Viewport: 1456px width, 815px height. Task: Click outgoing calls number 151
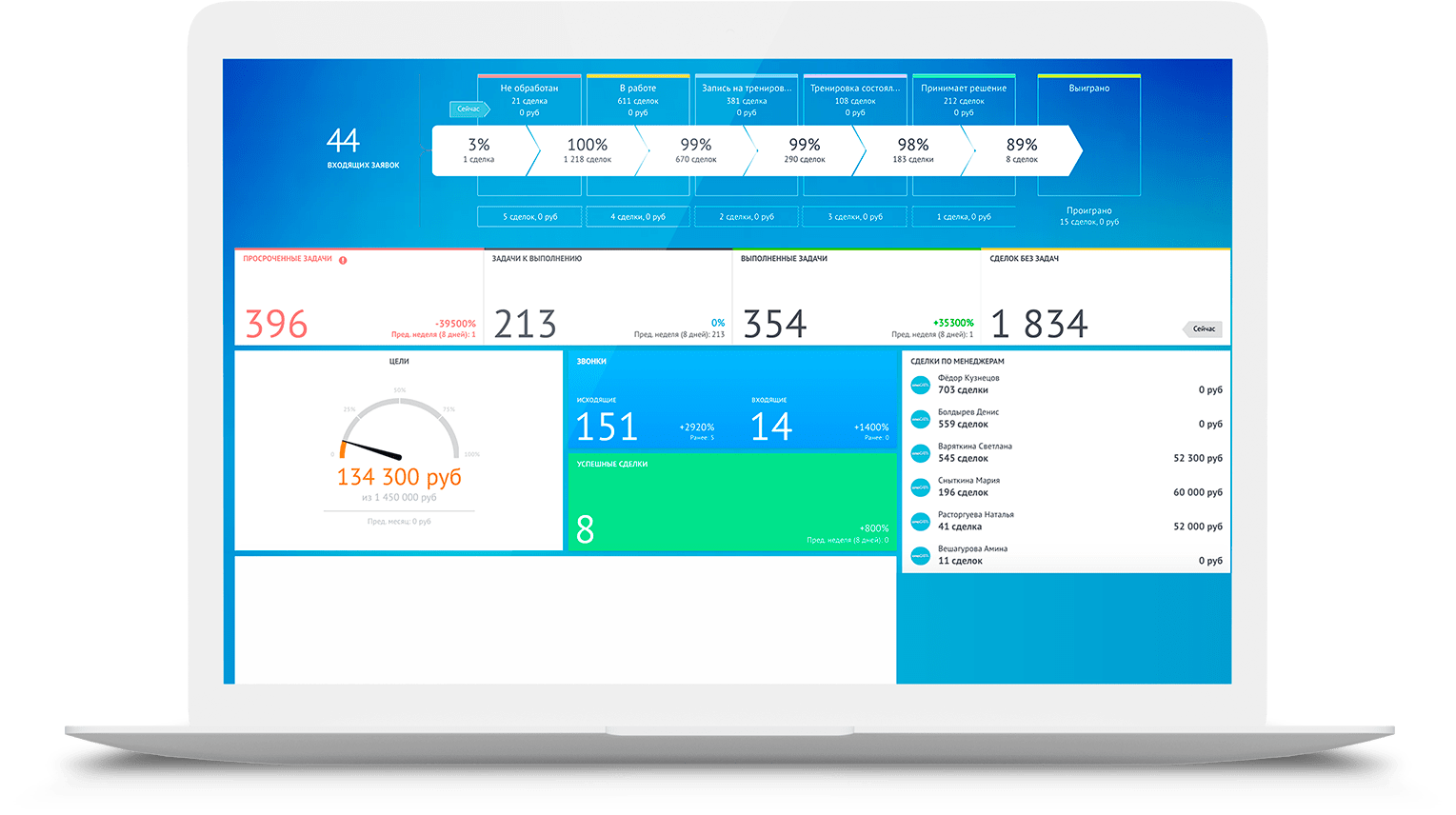click(607, 427)
